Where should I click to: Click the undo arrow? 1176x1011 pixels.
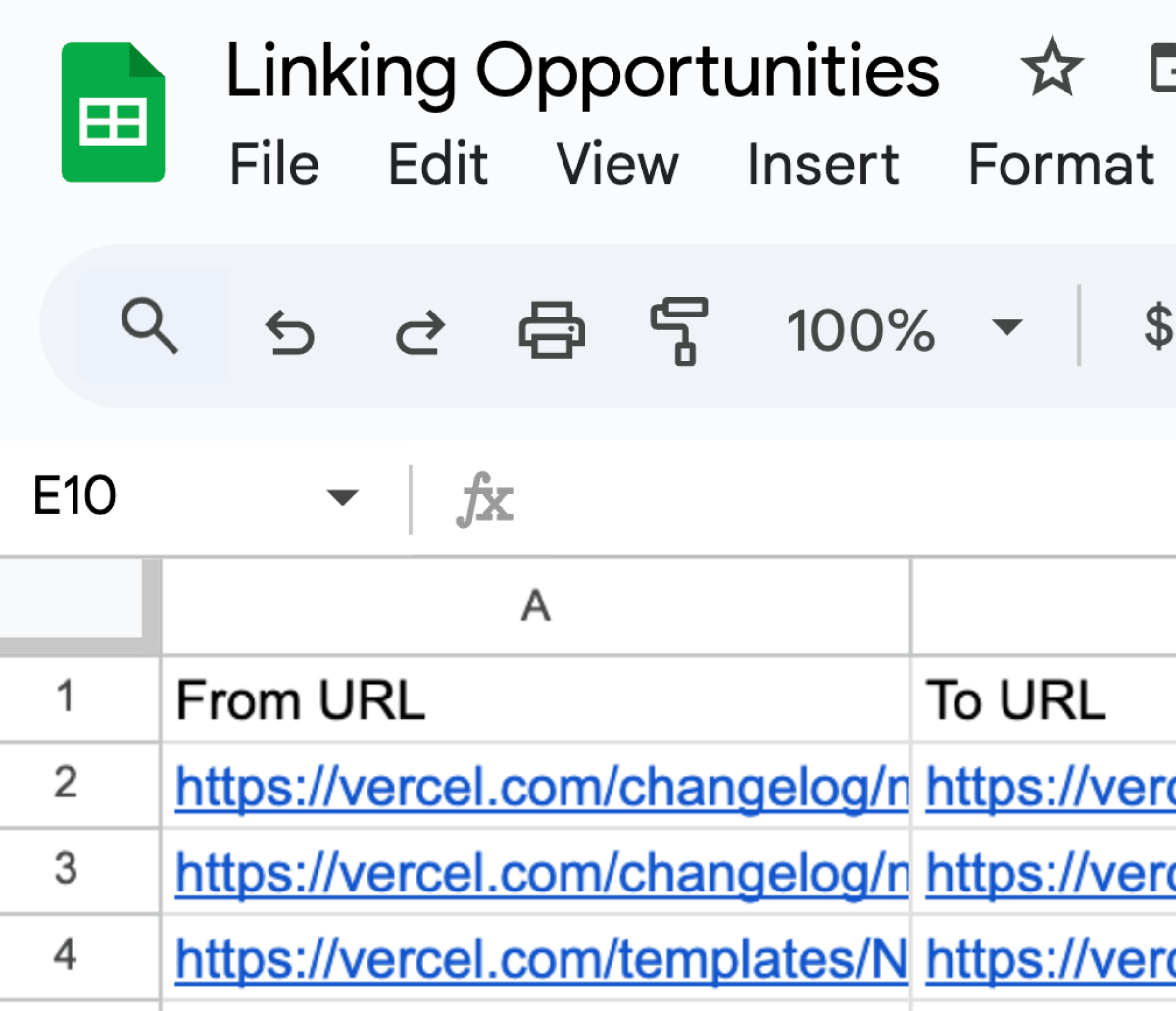pyautogui.click(x=290, y=330)
